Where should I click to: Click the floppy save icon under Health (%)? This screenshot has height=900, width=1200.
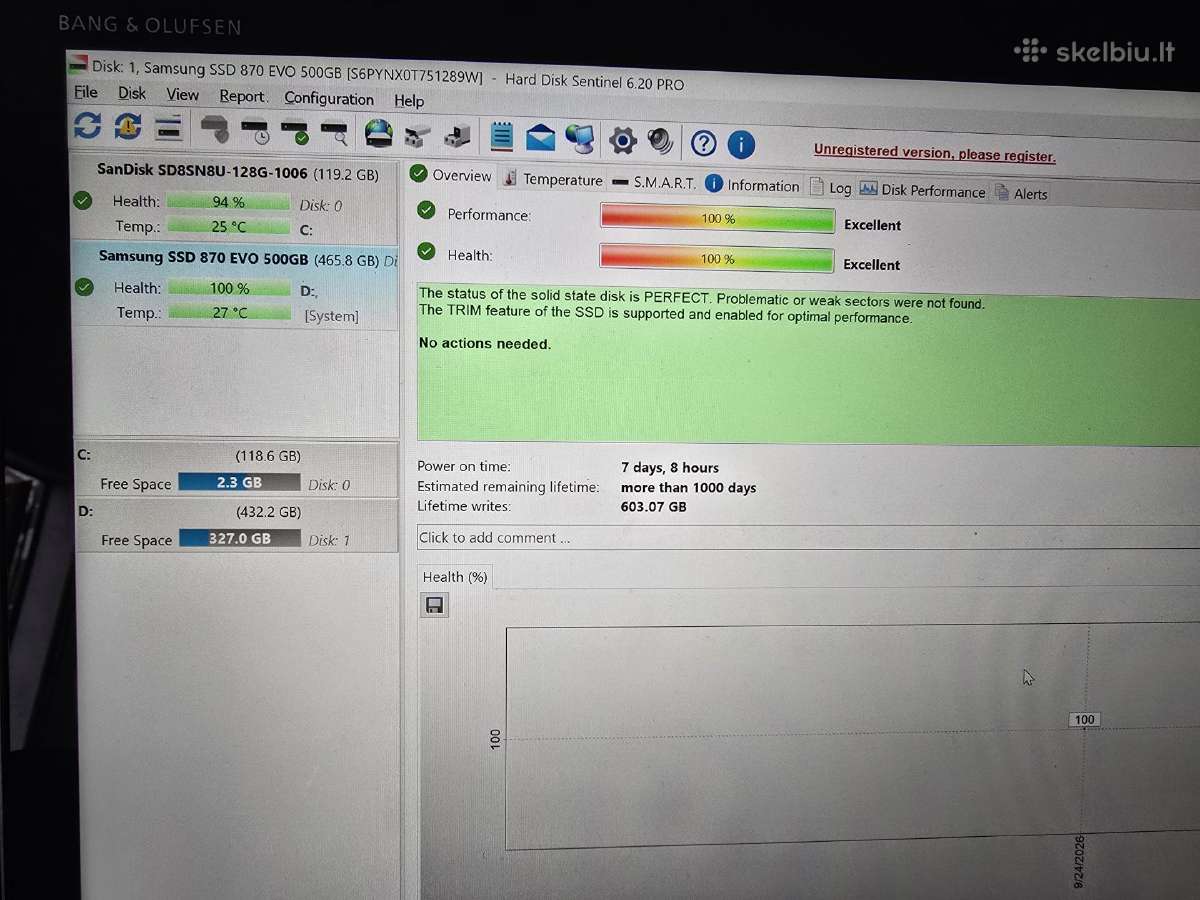click(x=434, y=605)
